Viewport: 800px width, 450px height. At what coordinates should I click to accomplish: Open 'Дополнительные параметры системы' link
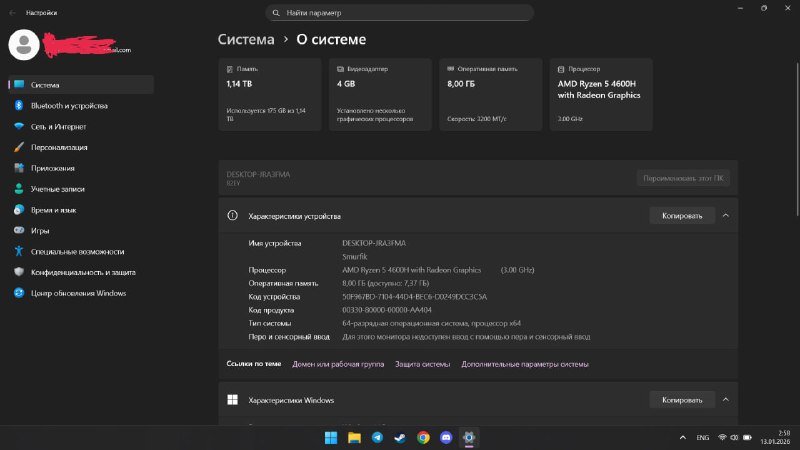click(525, 364)
